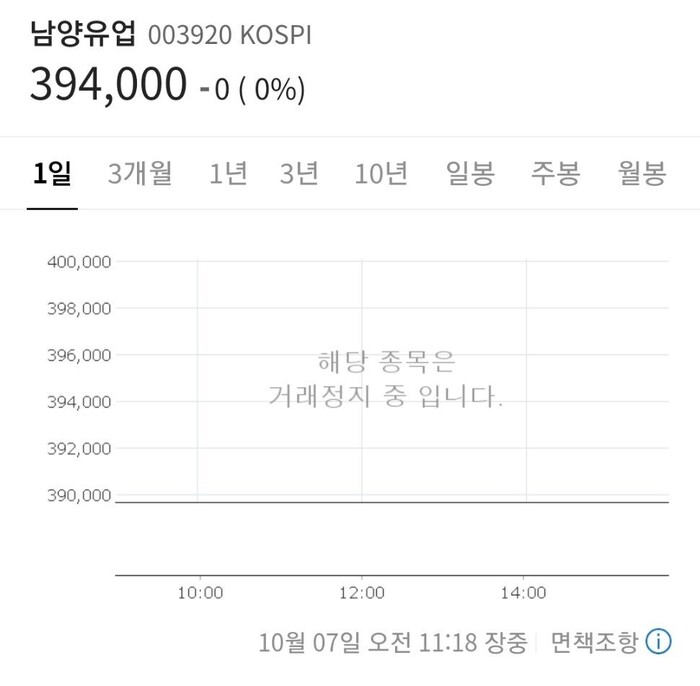This screenshot has width=700, height=686.
Task: Open the 일봉 daily candle tab
Action: (470, 173)
